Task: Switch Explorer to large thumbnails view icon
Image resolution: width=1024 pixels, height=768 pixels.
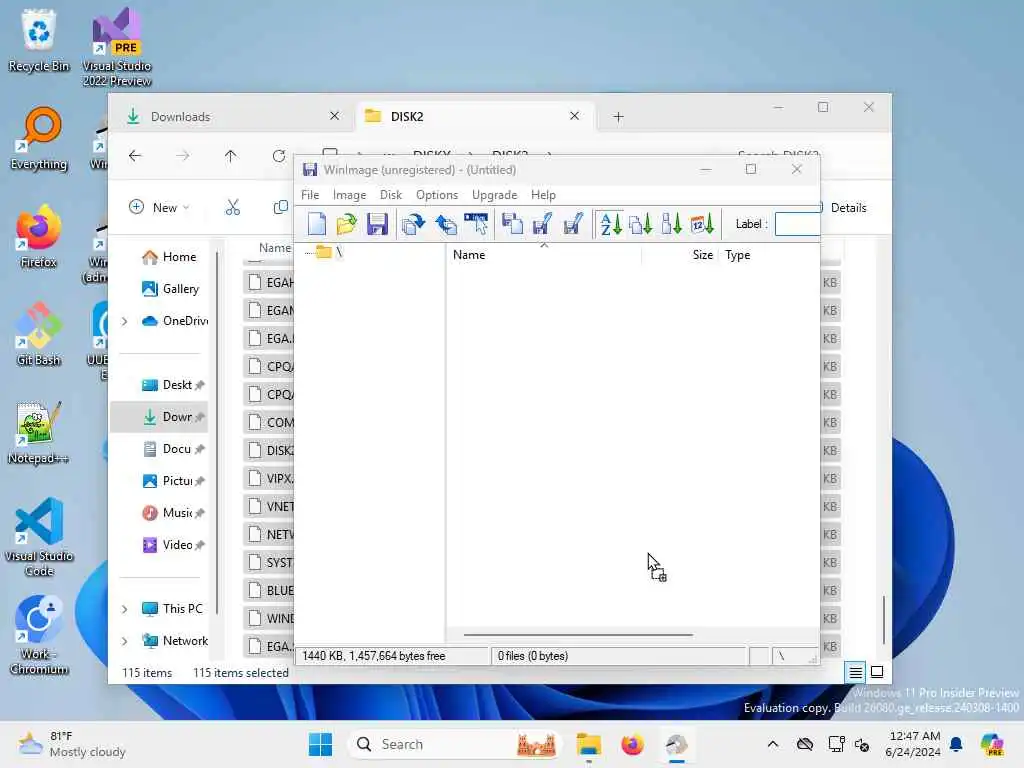Action: tap(877, 672)
